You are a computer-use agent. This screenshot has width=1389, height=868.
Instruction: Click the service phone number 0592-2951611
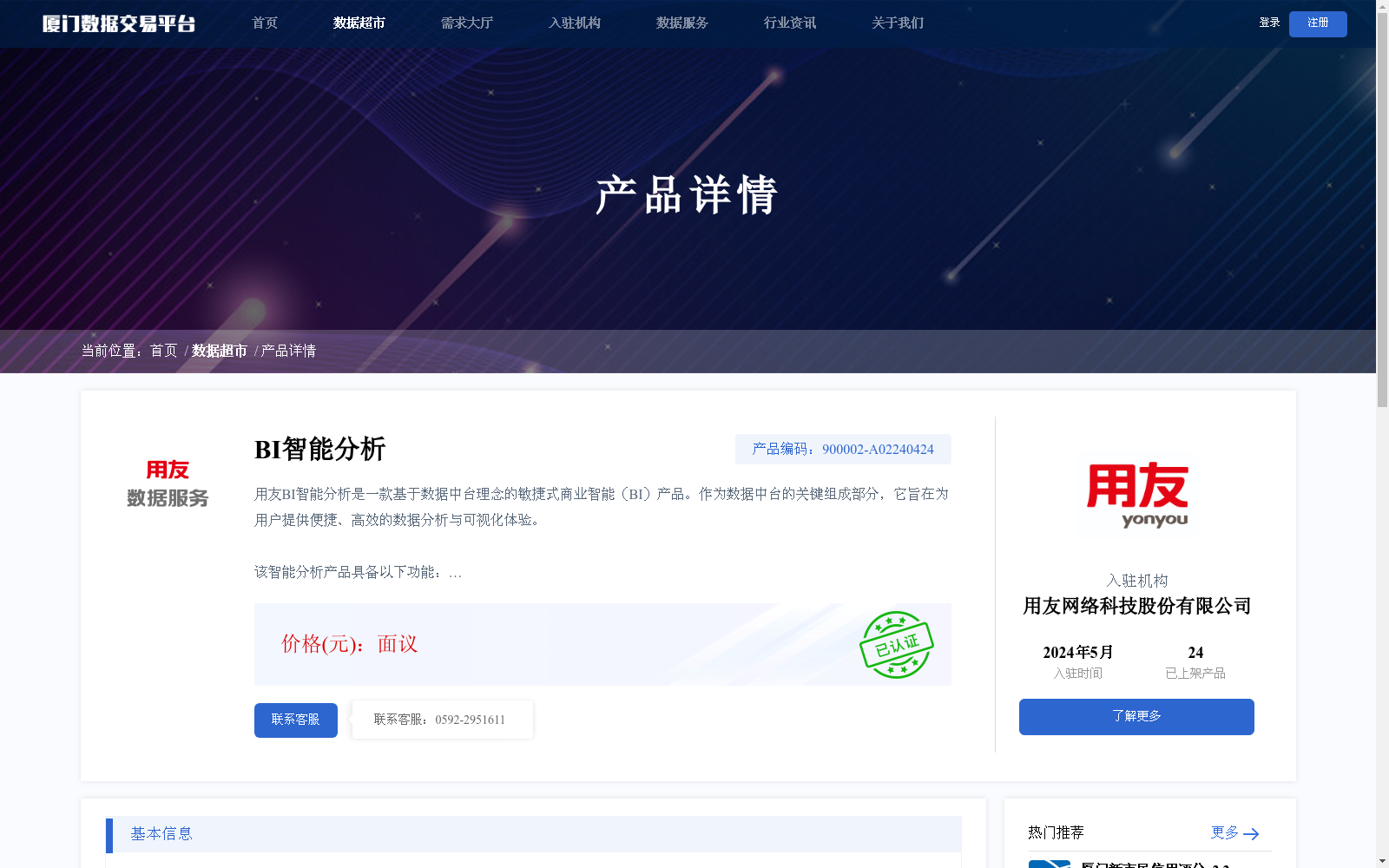470,720
